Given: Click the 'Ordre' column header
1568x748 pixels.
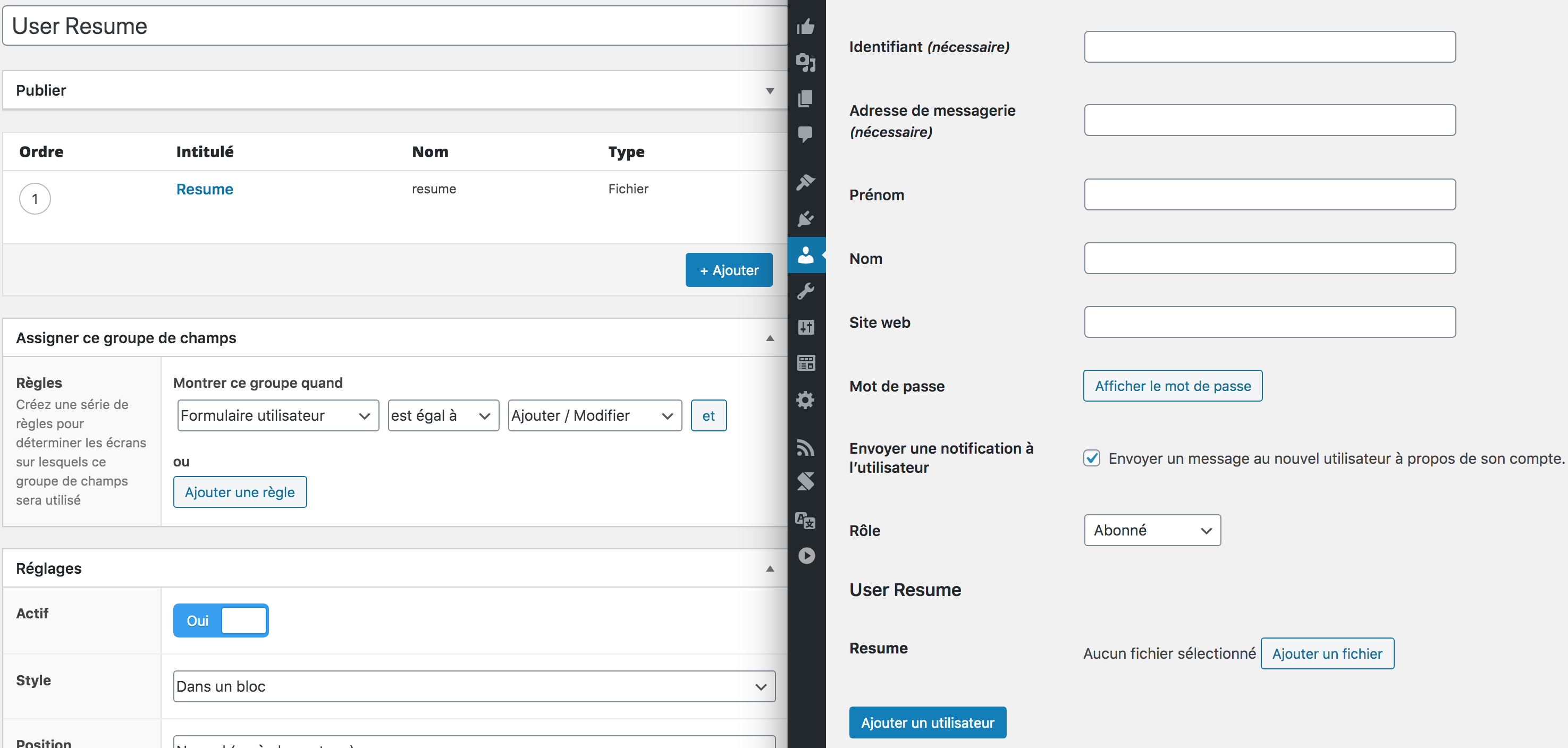Looking at the screenshot, I should [x=41, y=151].
